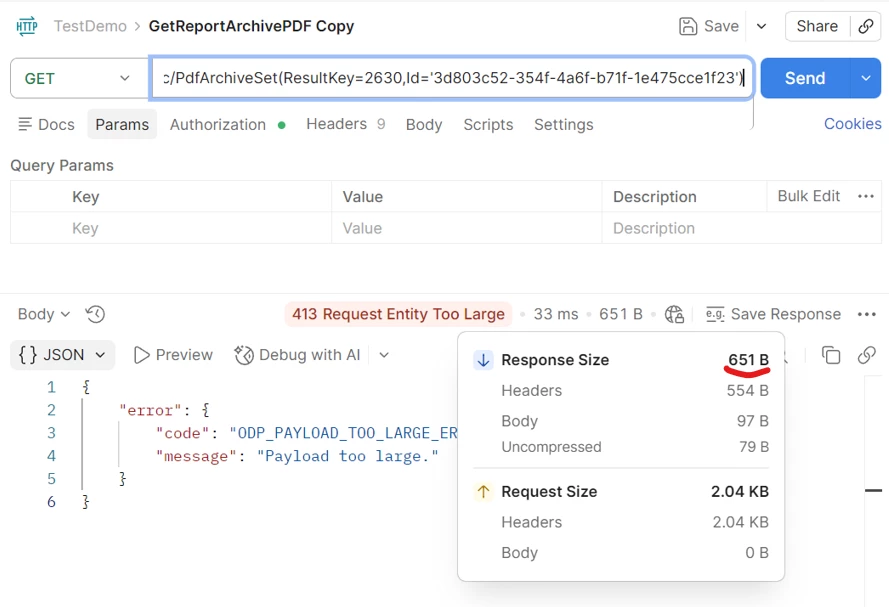889x607 pixels.
Task: Open the response history icon
Action: pyautogui.click(x=96, y=314)
